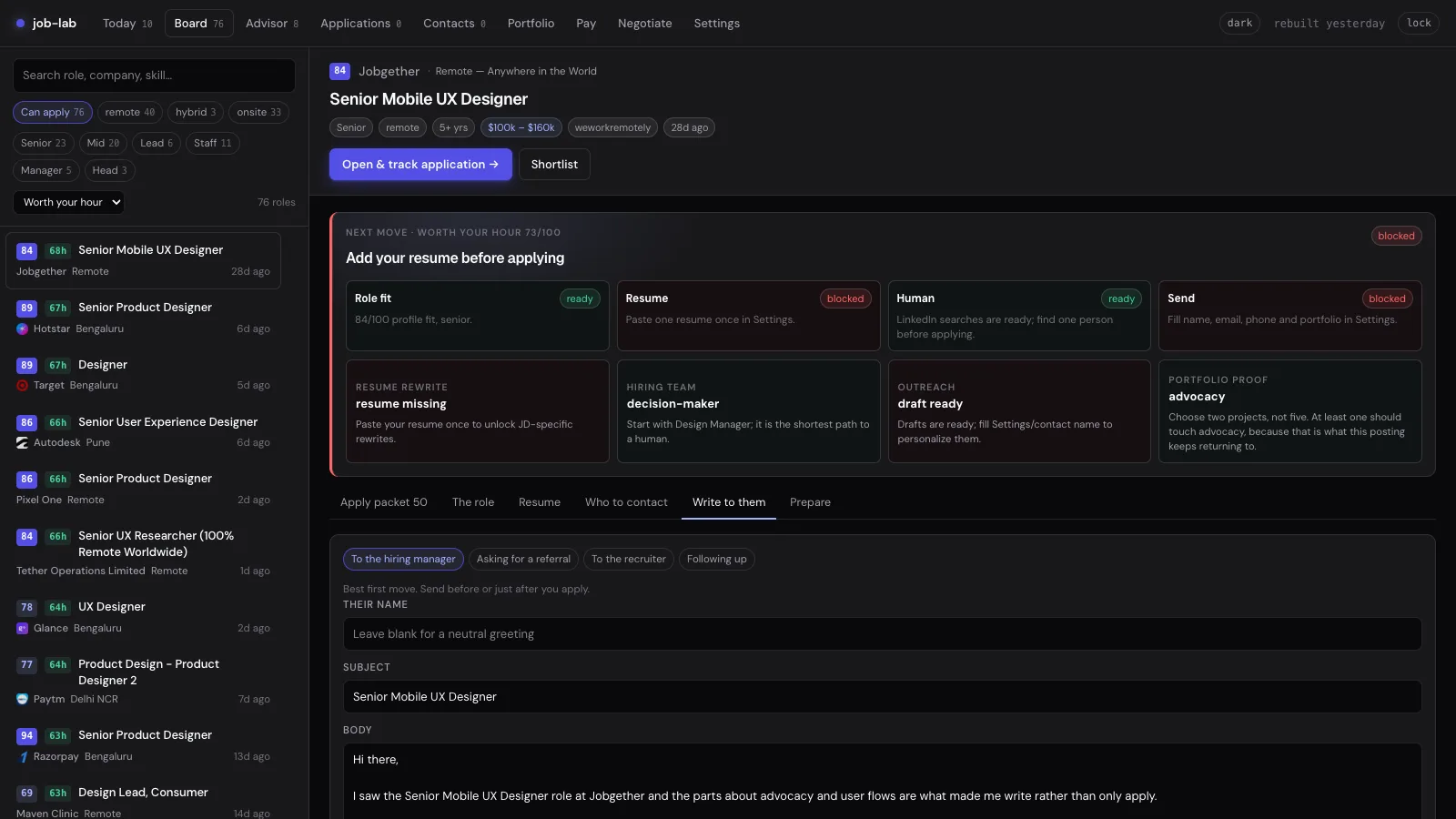Image resolution: width=1456 pixels, height=819 pixels.
Task: Click the Glance company logo icon
Action: [x=22, y=629]
